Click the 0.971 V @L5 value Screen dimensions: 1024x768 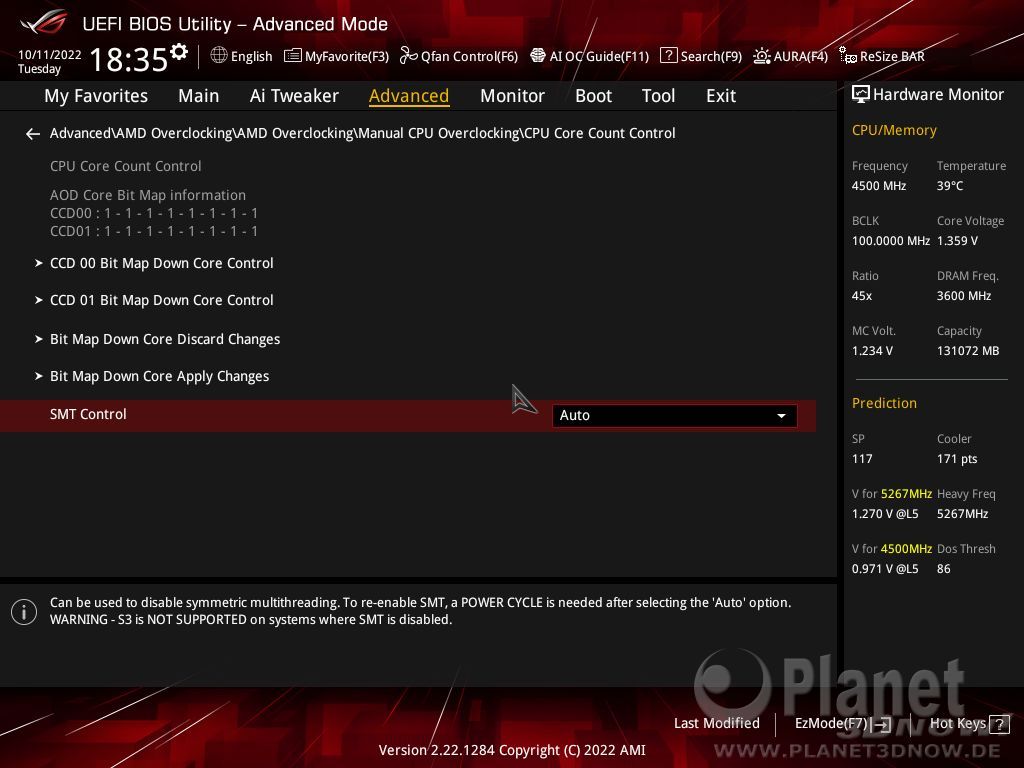[885, 569]
